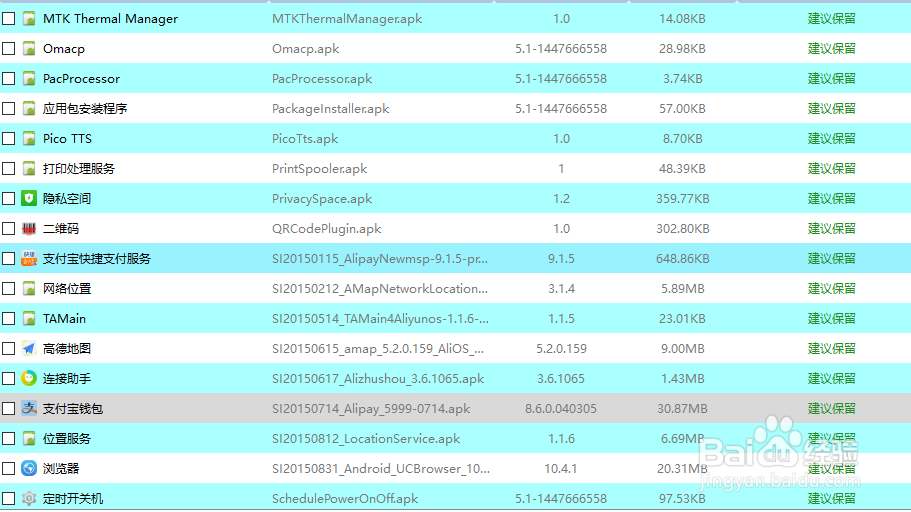Click PrivacySpace.apk file name
This screenshot has height=512, width=911.
(x=322, y=199)
